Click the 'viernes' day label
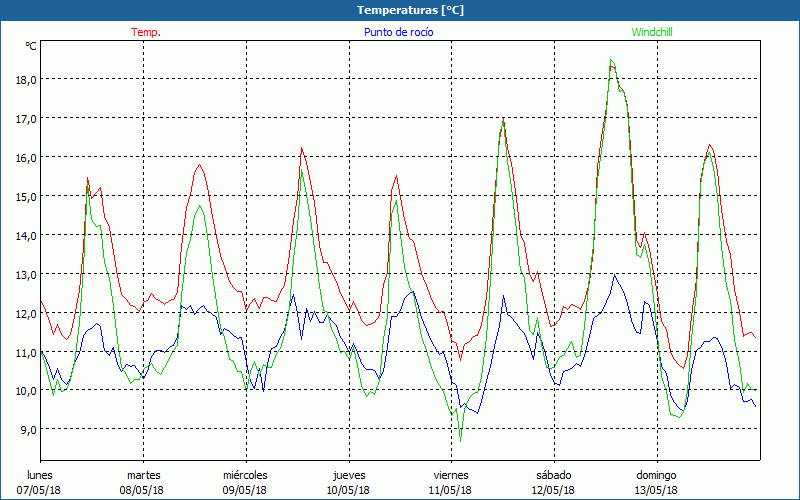800x500 pixels. [x=451, y=475]
